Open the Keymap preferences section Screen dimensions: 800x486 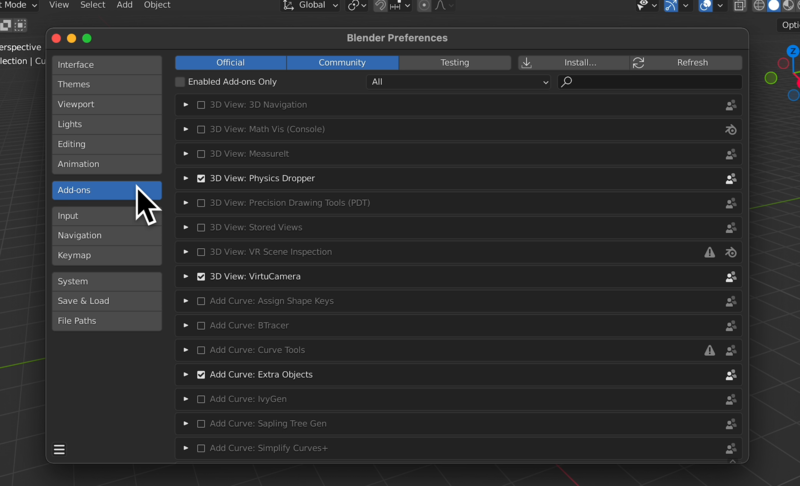tap(107, 255)
